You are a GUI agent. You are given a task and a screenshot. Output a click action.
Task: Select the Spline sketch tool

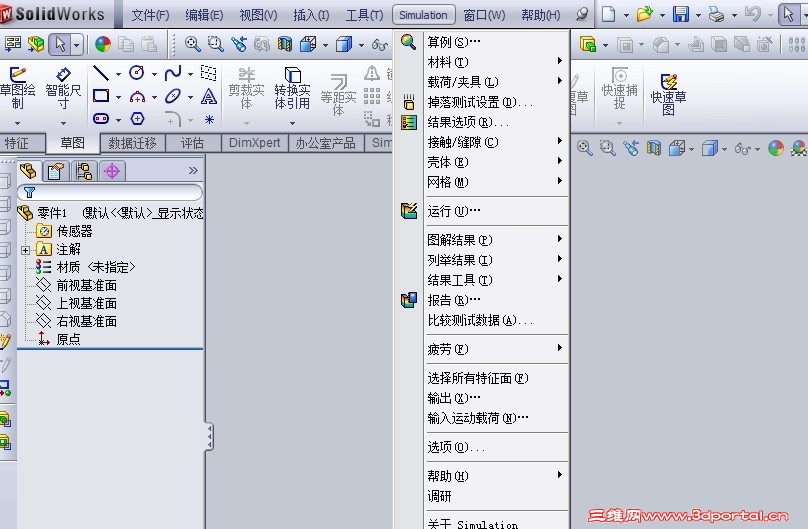[173, 73]
